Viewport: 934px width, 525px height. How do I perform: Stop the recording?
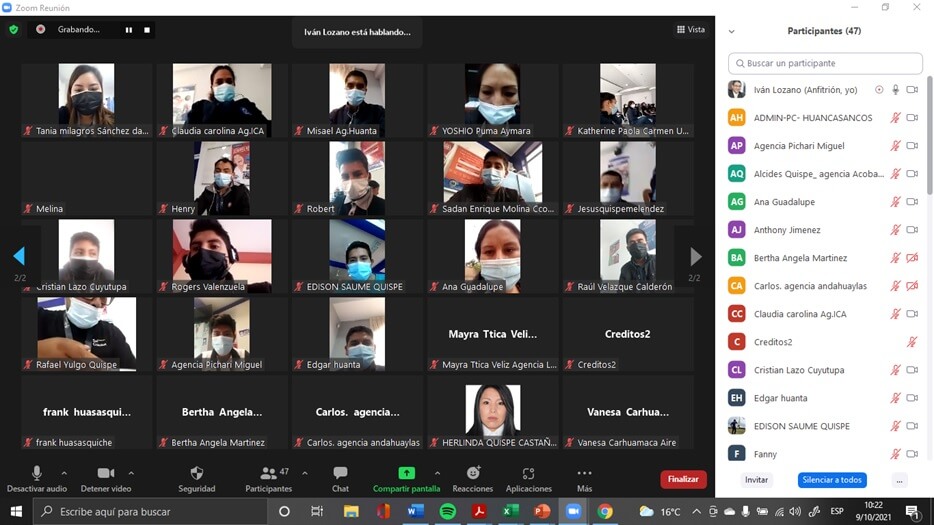point(147,30)
